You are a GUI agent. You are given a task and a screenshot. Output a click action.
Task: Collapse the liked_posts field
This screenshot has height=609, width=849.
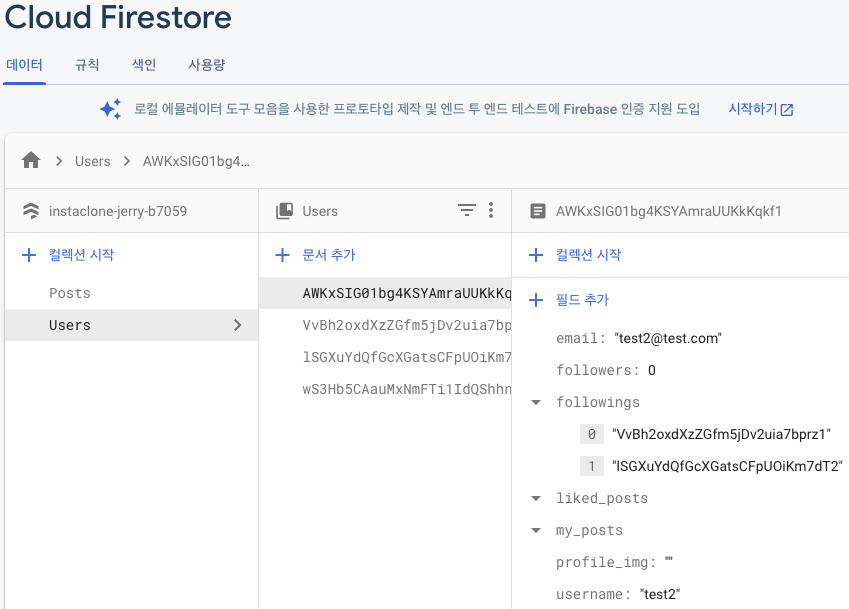click(536, 499)
